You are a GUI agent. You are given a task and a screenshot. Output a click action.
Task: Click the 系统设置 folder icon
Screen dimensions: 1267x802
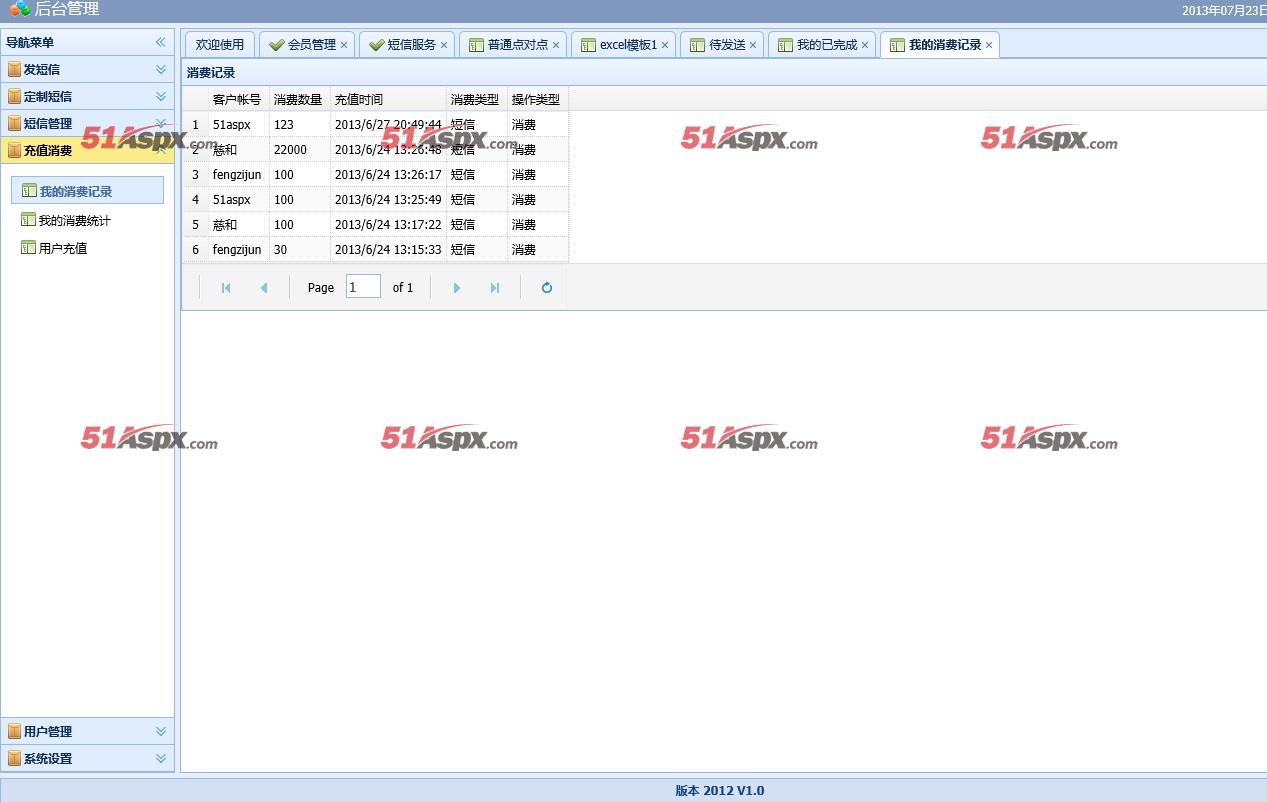(x=14, y=758)
